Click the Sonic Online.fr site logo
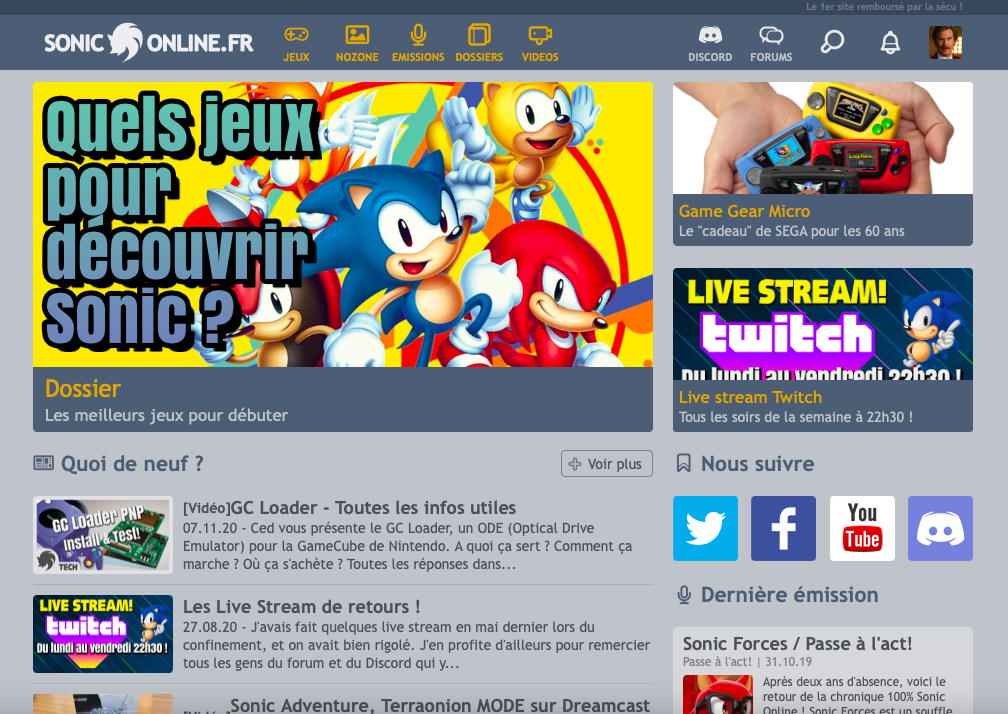Screen dimensions: 1008x714 [148, 42]
